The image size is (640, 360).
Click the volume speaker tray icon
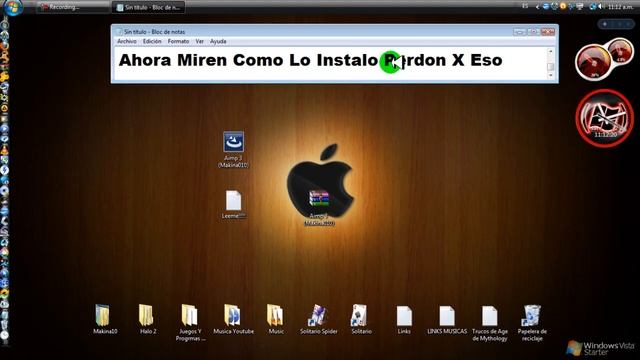pos(601,7)
